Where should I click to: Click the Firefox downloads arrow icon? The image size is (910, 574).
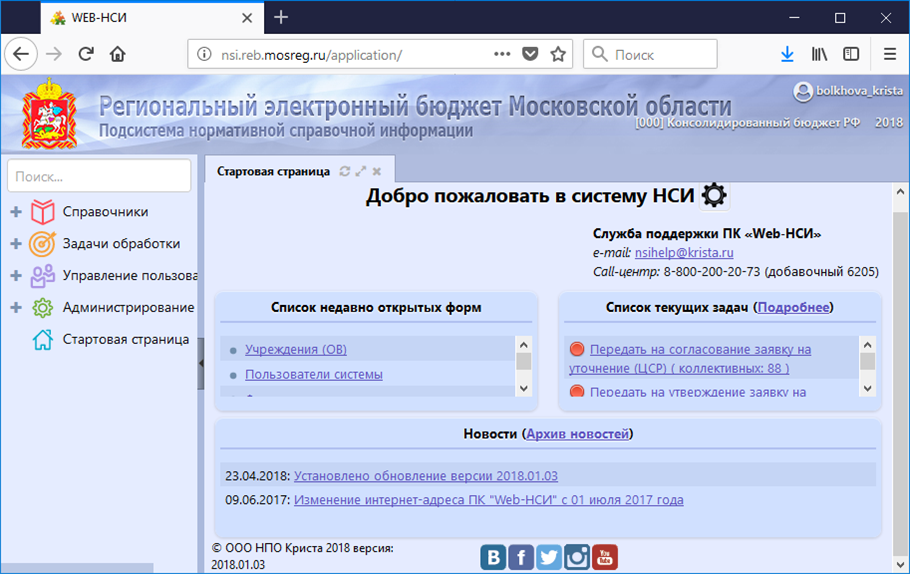(x=787, y=54)
